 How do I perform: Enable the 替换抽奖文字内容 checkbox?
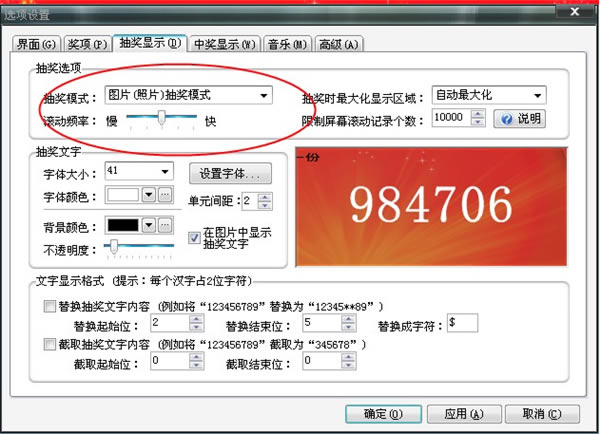click(x=51, y=306)
